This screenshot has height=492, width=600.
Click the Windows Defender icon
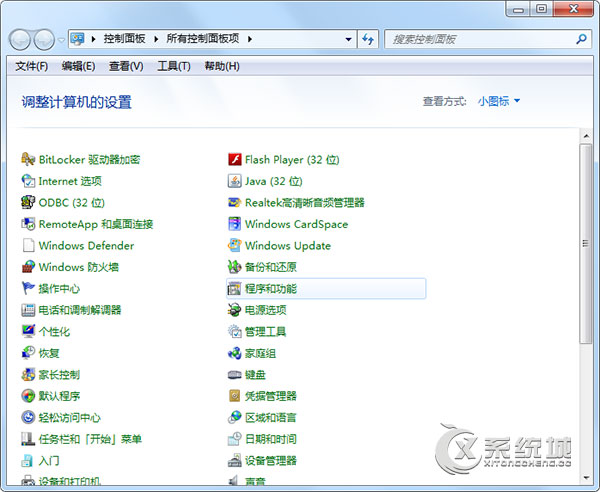[28, 245]
